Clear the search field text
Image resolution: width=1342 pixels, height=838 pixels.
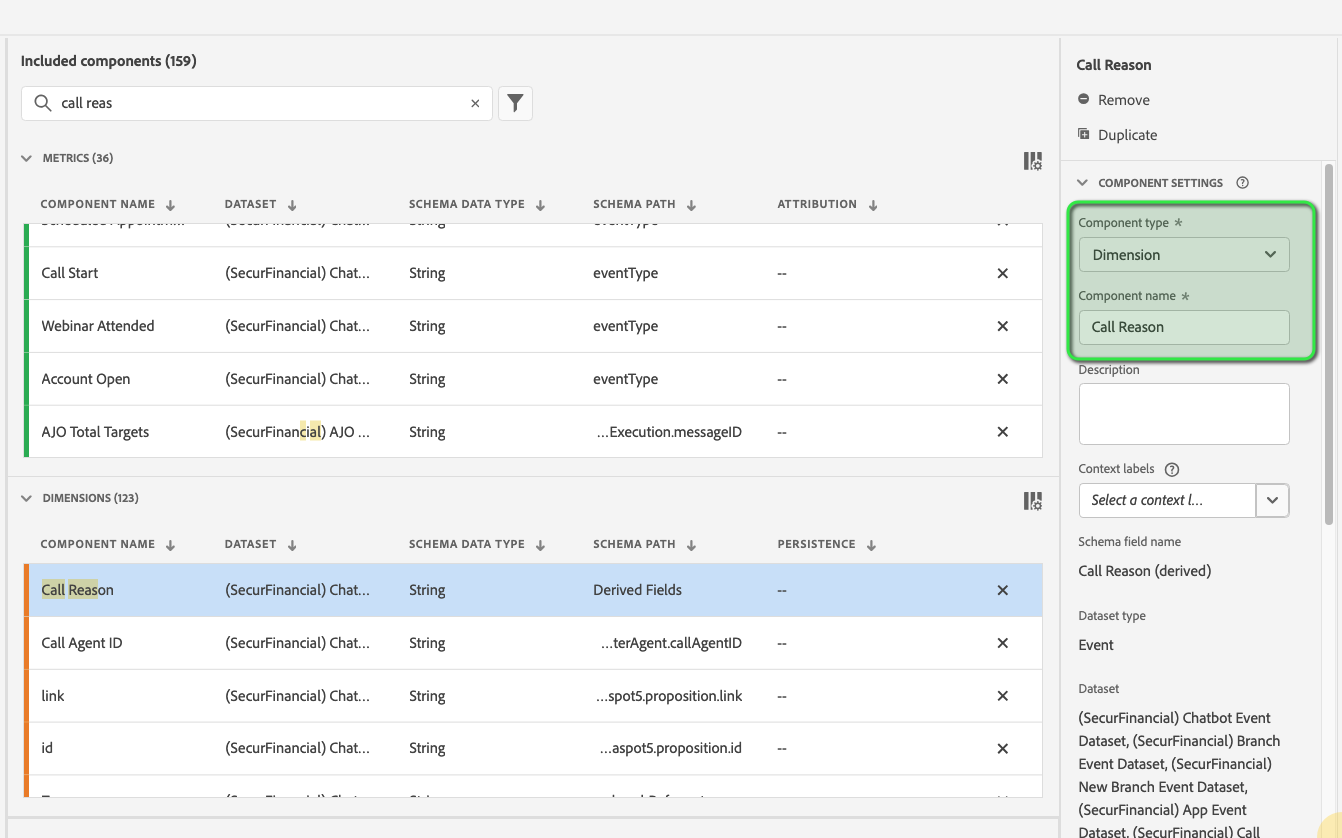[x=475, y=103]
